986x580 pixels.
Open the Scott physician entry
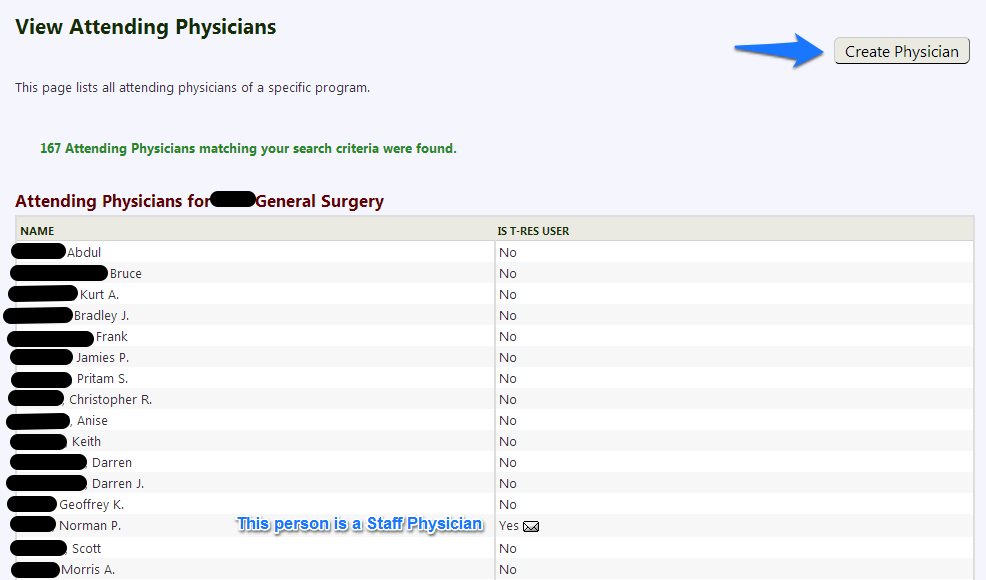point(86,549)
